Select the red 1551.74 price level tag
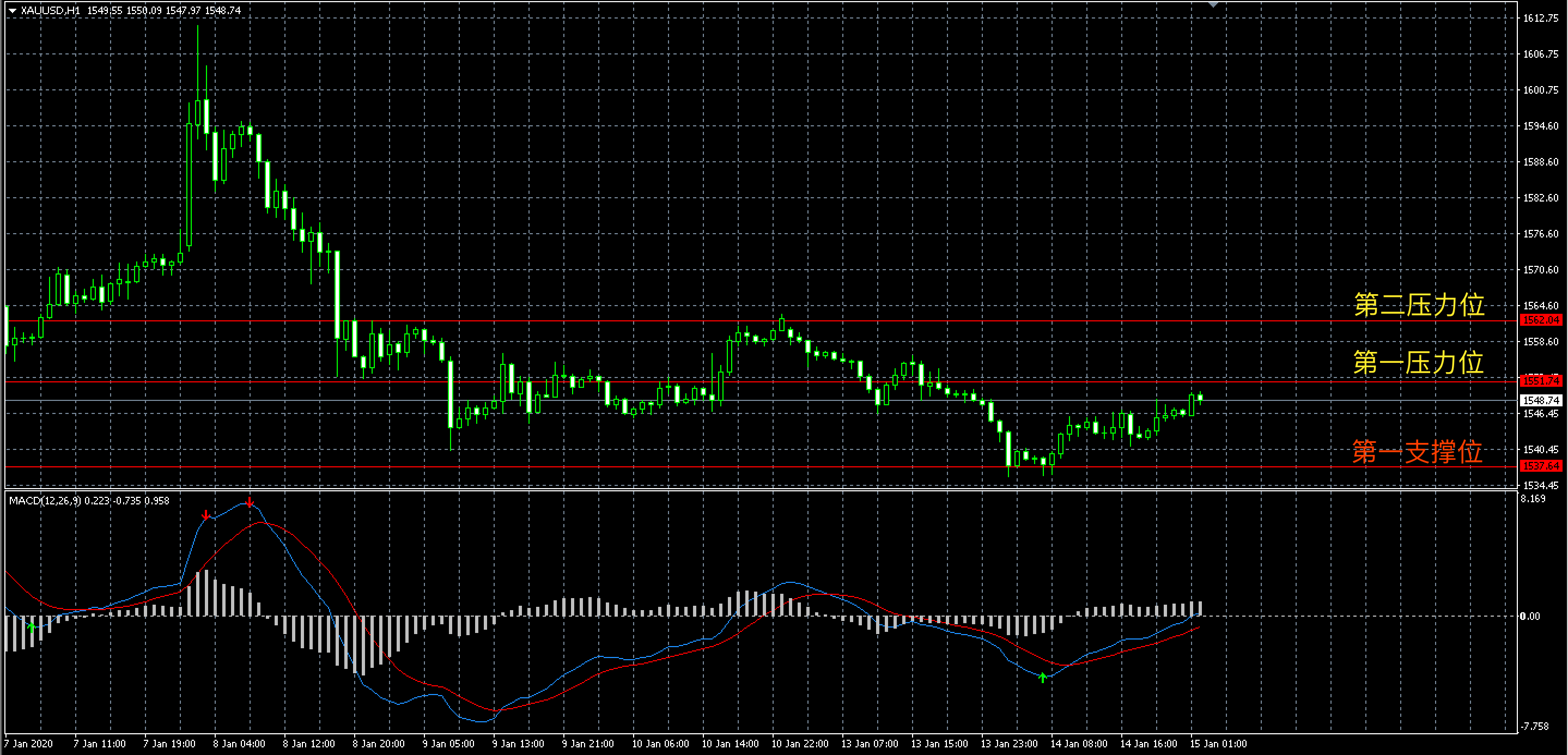Image resolution: width=1568 pixels, height=755 pixels. (x=1541, y=381)
